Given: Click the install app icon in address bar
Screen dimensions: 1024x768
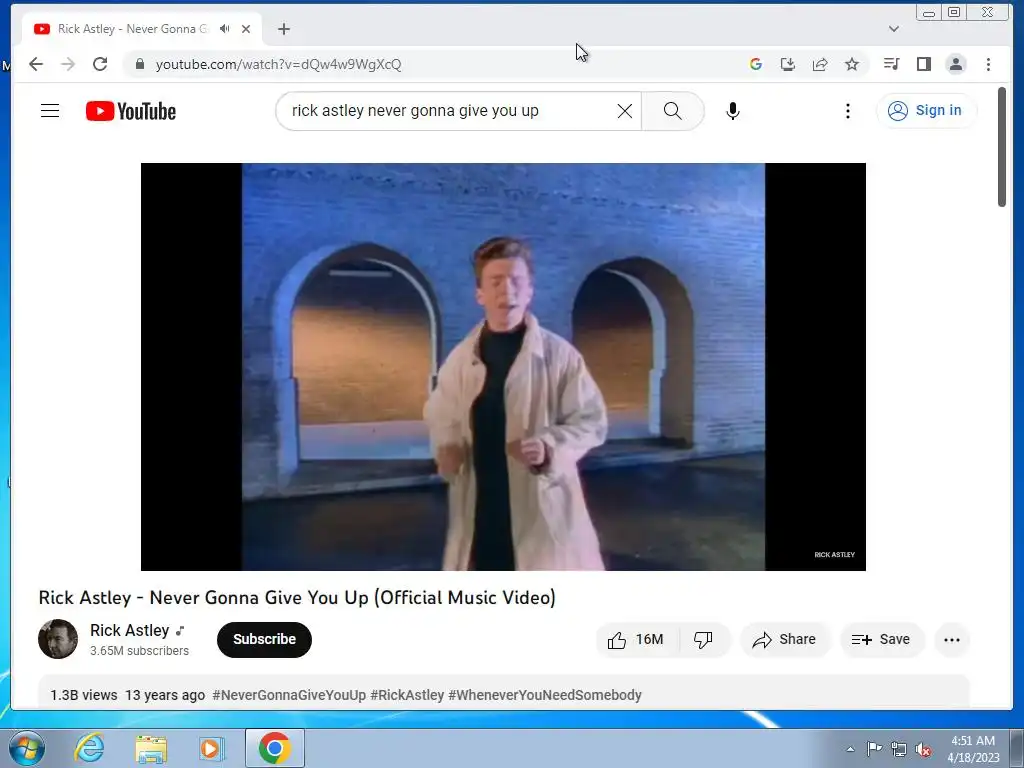Looking at the screenshot, I should tap(788, 64).
